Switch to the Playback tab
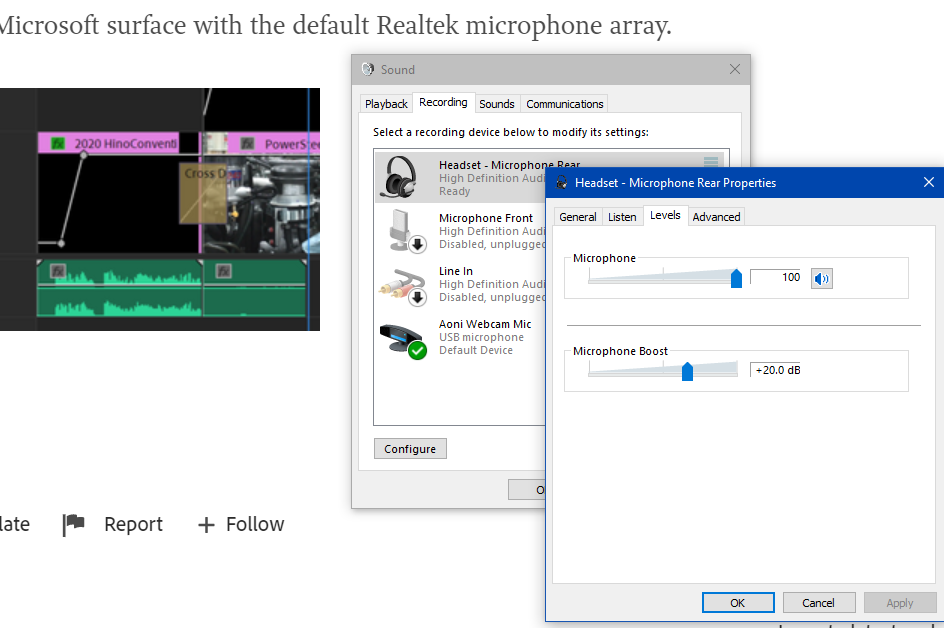Screen dimensions: 944x628 [386, 102]
